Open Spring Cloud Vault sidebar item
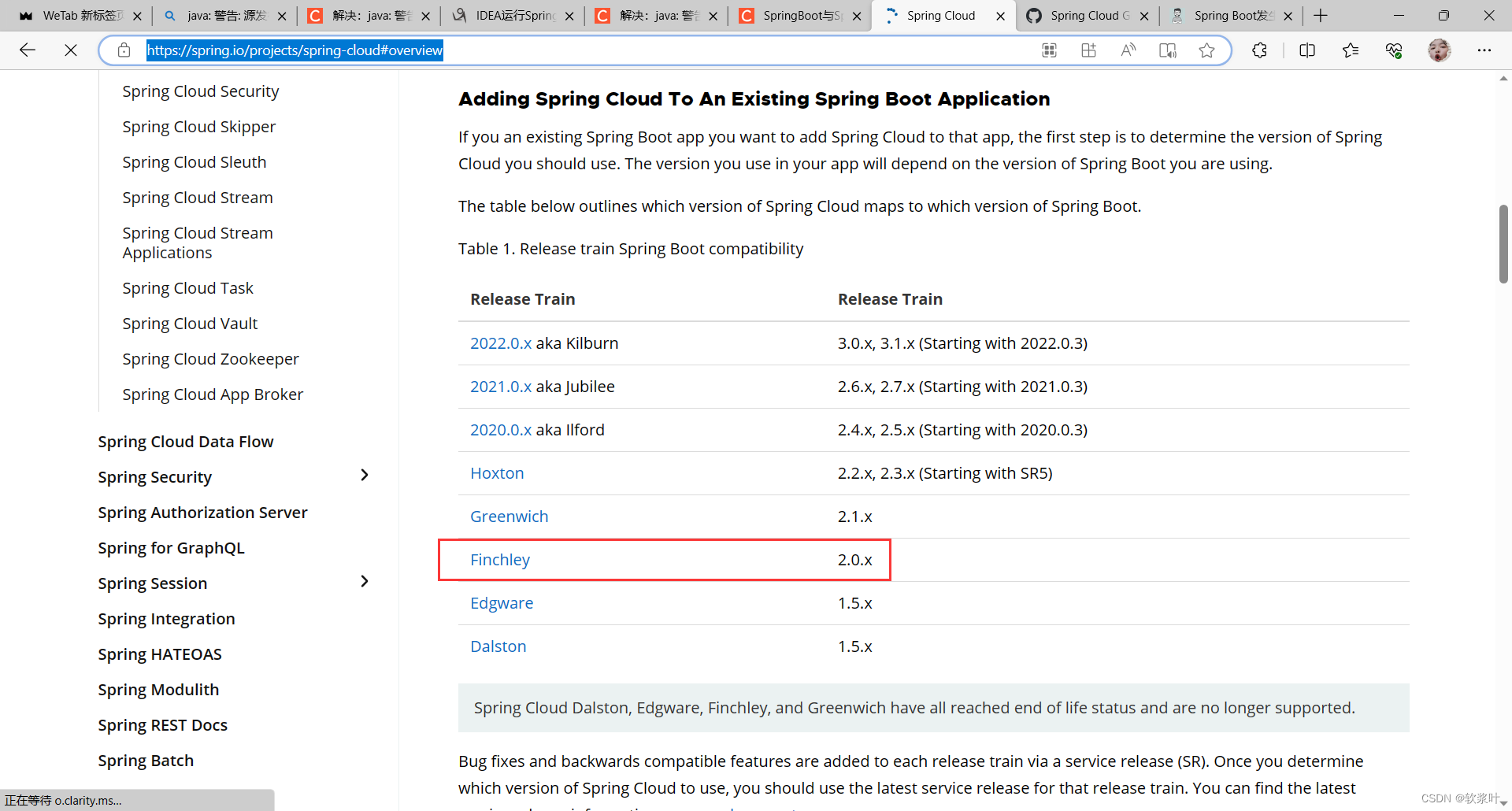 (190, 324)
